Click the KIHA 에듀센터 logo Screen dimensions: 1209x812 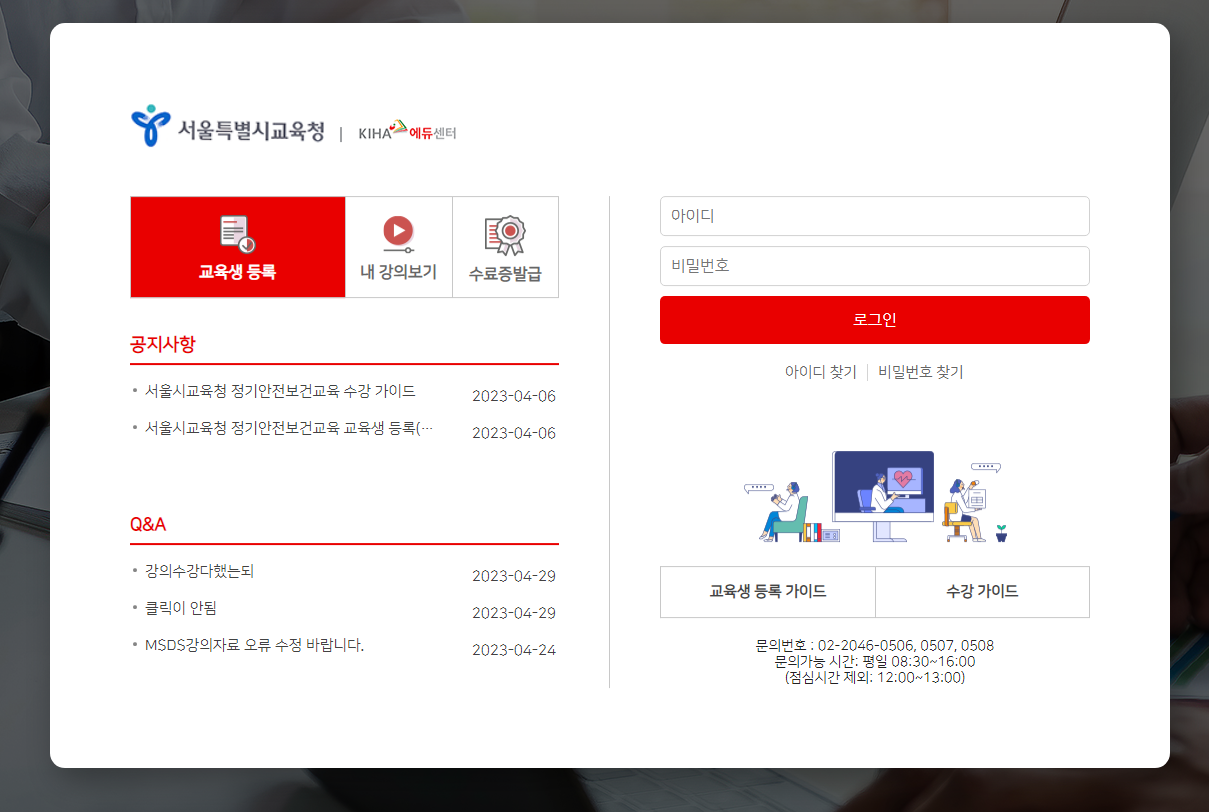coord(407,131)
